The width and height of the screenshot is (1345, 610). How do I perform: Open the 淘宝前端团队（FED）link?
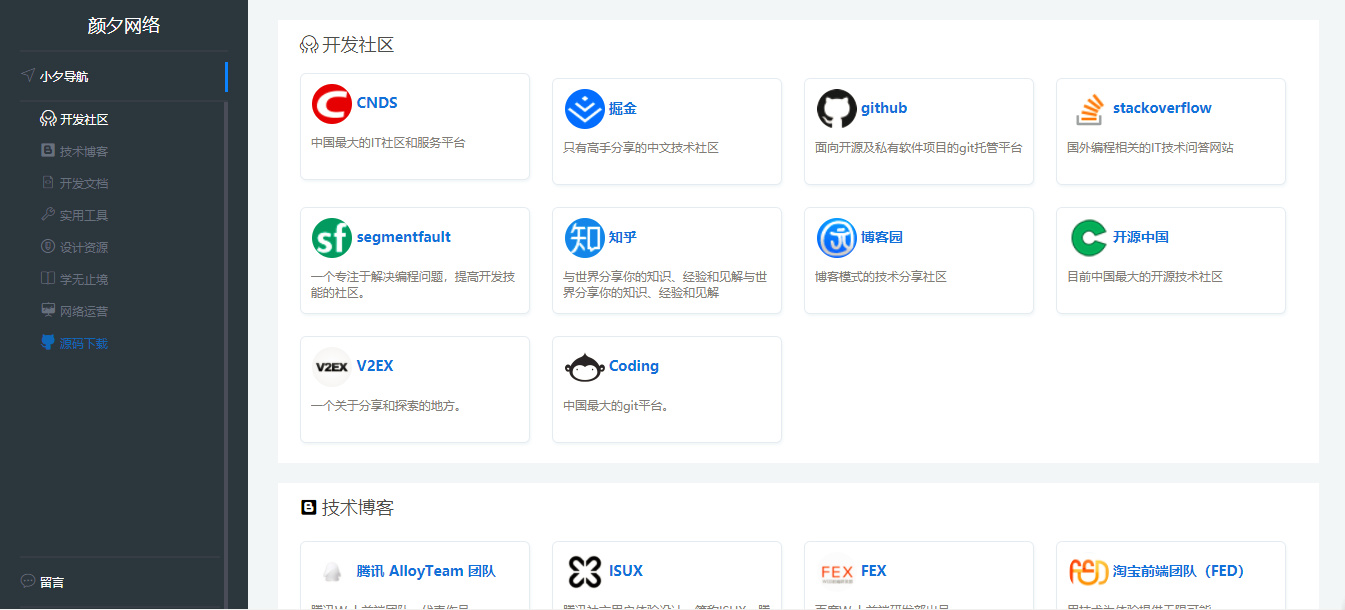click(1178, 571)
